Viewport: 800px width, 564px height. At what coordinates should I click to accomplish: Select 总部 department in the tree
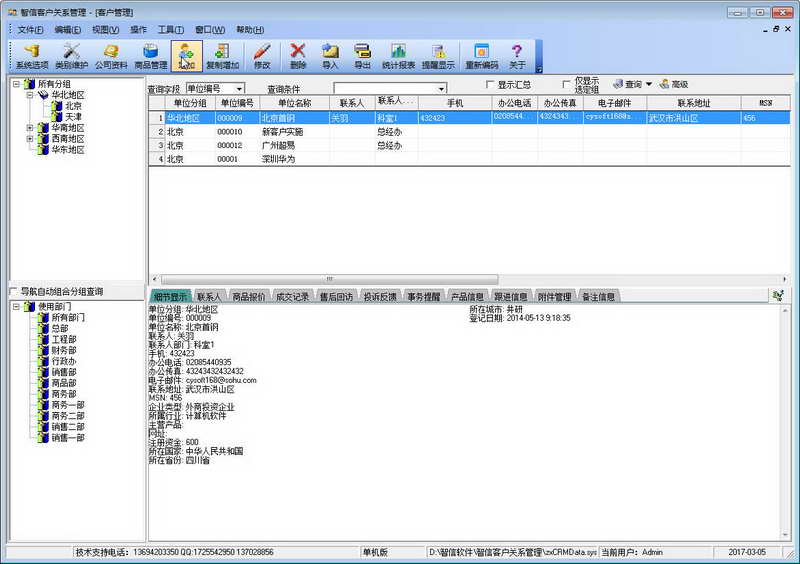60,328
